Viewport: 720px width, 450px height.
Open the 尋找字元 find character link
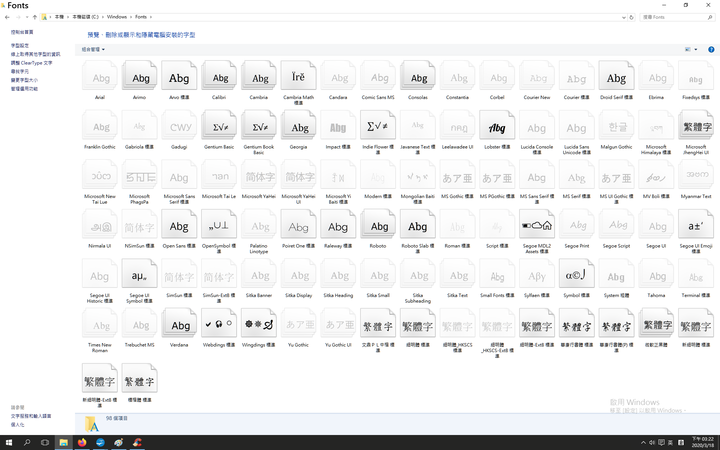click(x=20, y=72)
